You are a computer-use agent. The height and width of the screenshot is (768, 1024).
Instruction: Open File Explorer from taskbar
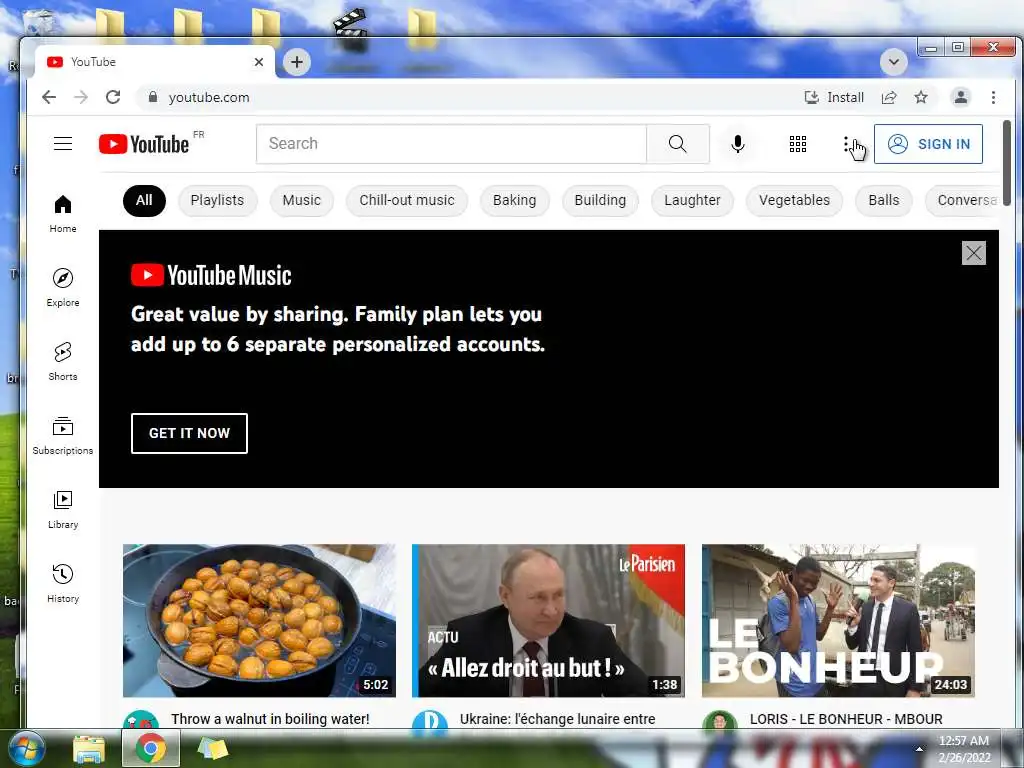tap(89, 748)
